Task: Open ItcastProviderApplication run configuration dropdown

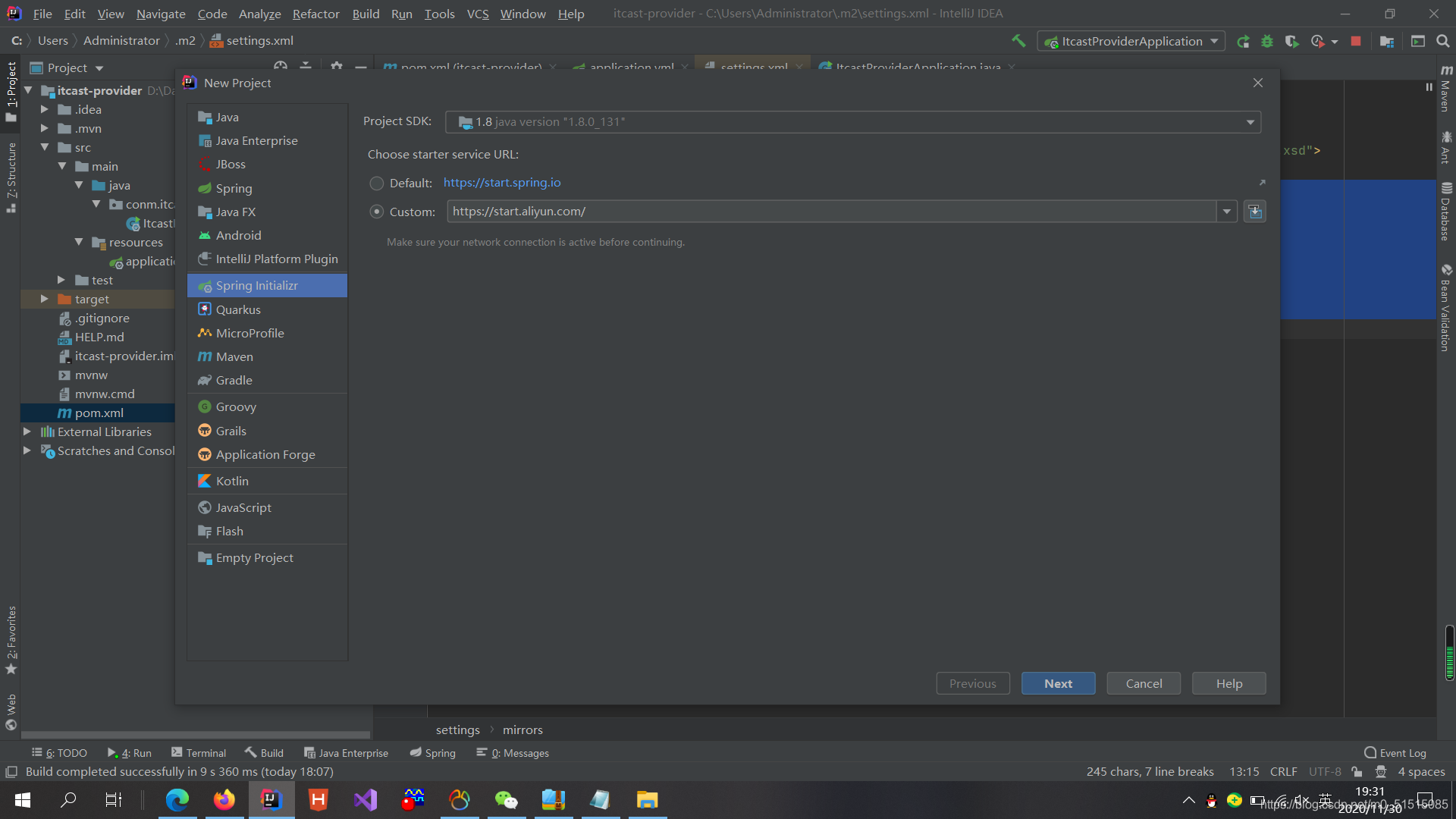Action: point(1131,41)
